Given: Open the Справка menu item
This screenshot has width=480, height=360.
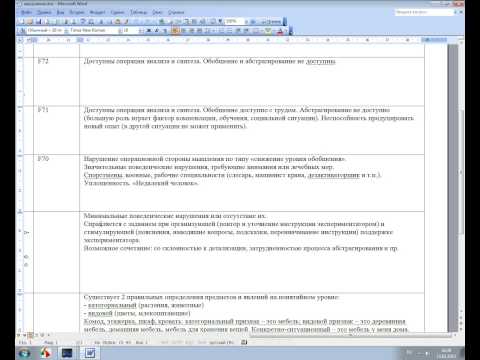Looking at the screenshot, I should tap(176, 12).
